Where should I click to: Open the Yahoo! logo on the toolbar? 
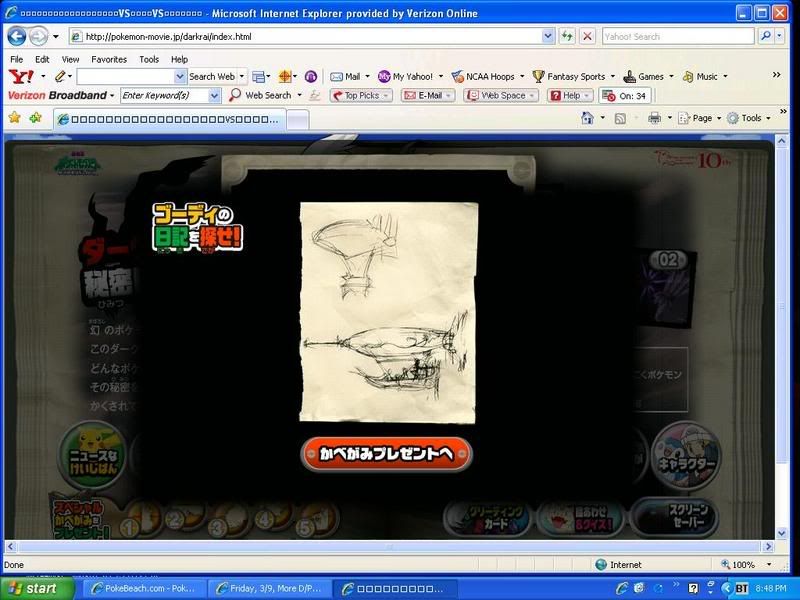22,77
